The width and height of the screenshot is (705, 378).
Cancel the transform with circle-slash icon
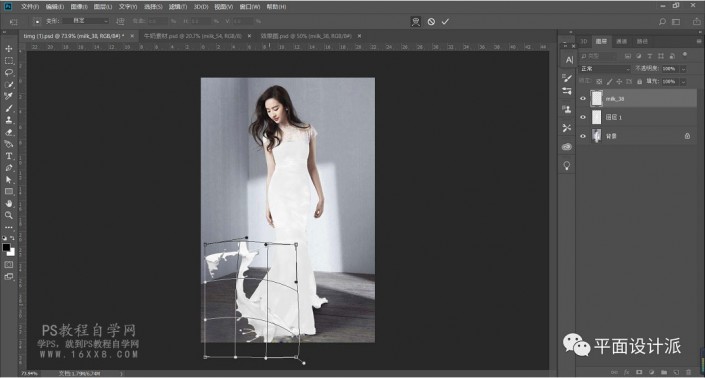click(431, 22)
